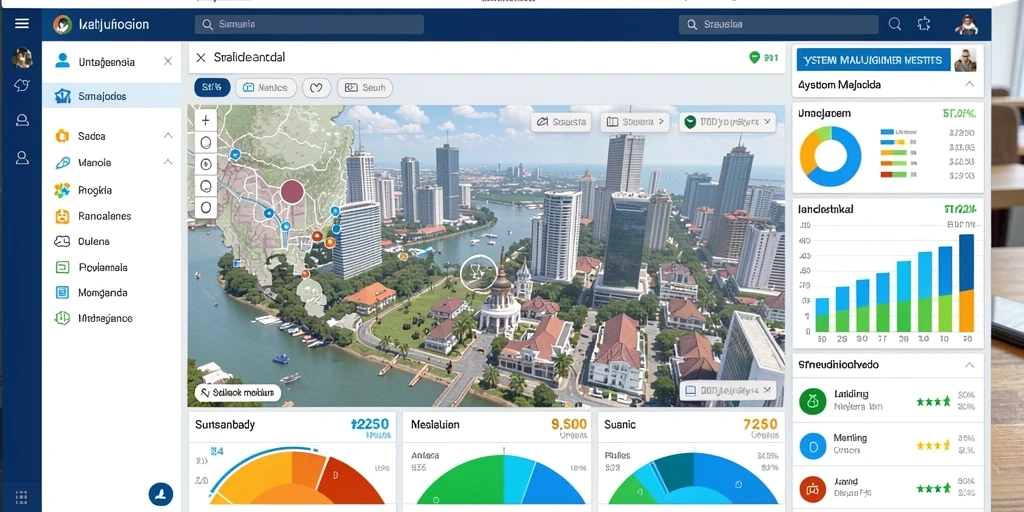This screenshot has height=512, width=1024.
Task: Close the Untageensia sidebar item
Action: coord(168,61)
